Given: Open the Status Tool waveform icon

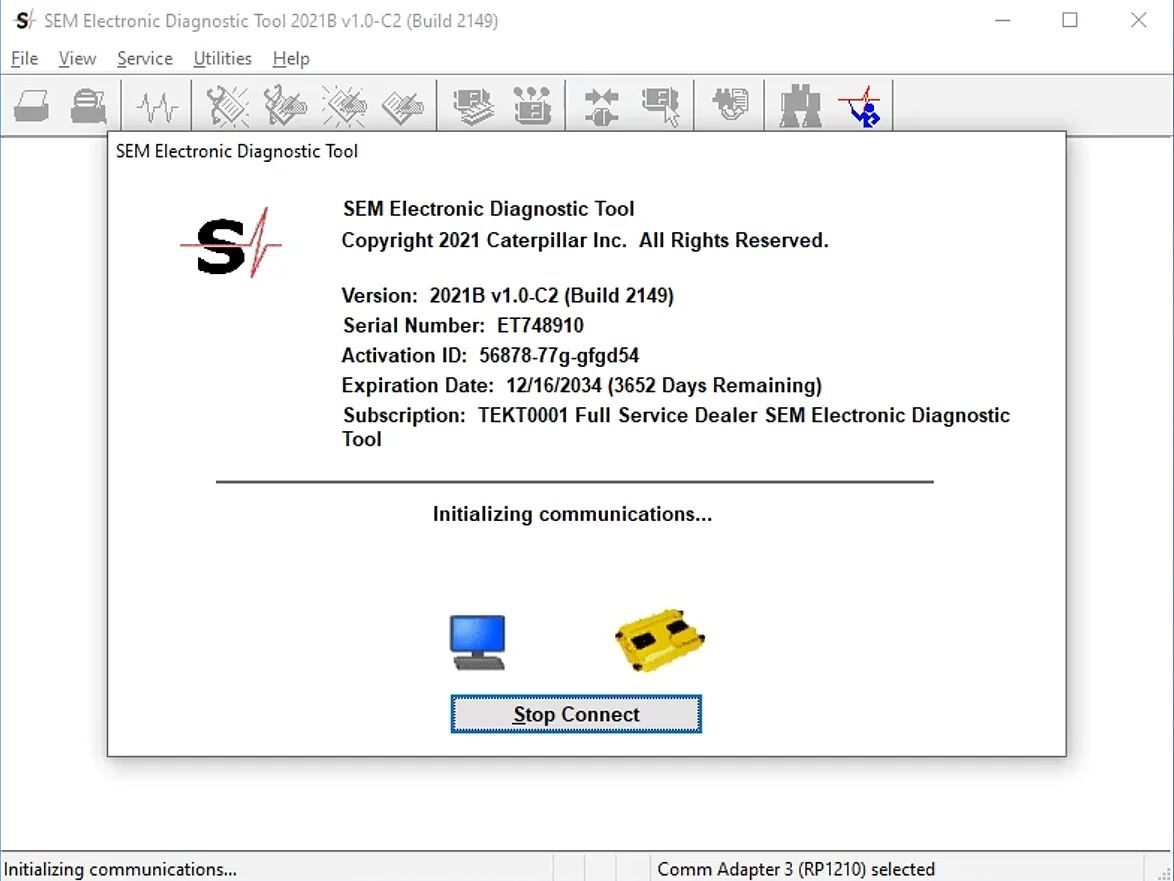Looking at the screenshot, I should tap(157, 106).
